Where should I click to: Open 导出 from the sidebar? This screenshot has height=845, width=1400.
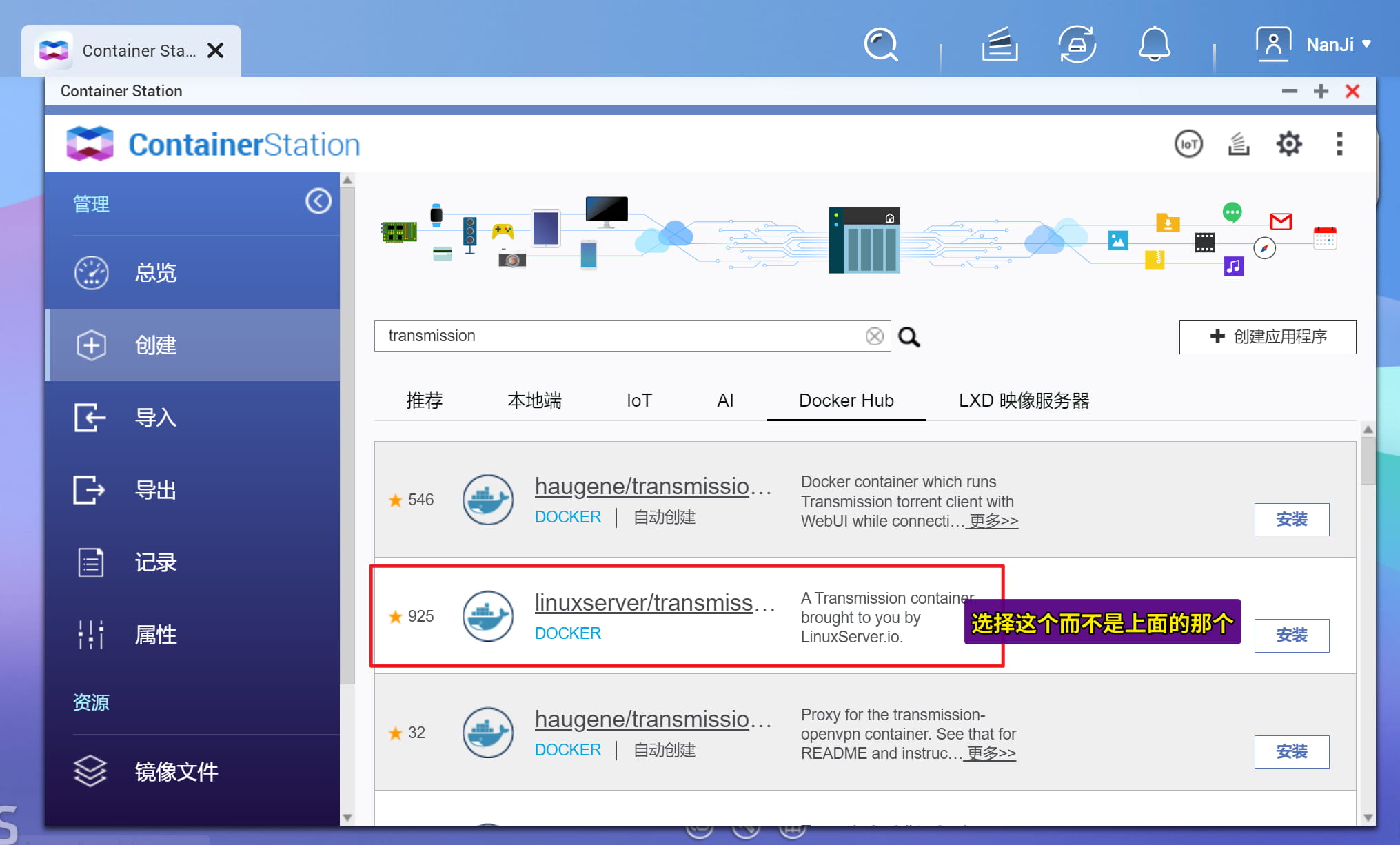pos(154,490)
